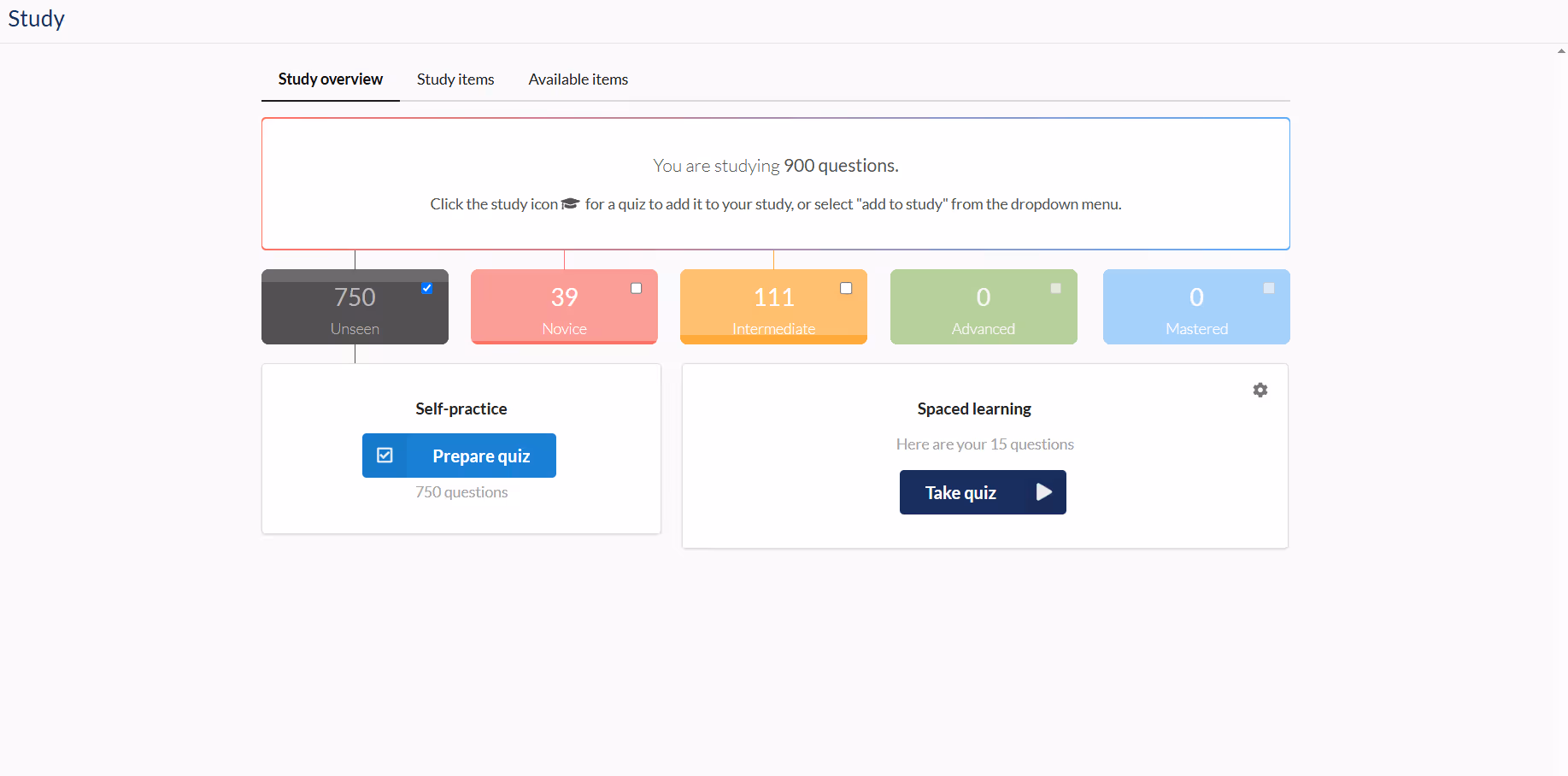The image size is (1568, 776).
Task: Click 'Here are your 15 questions' text
Action: point(984,444)
